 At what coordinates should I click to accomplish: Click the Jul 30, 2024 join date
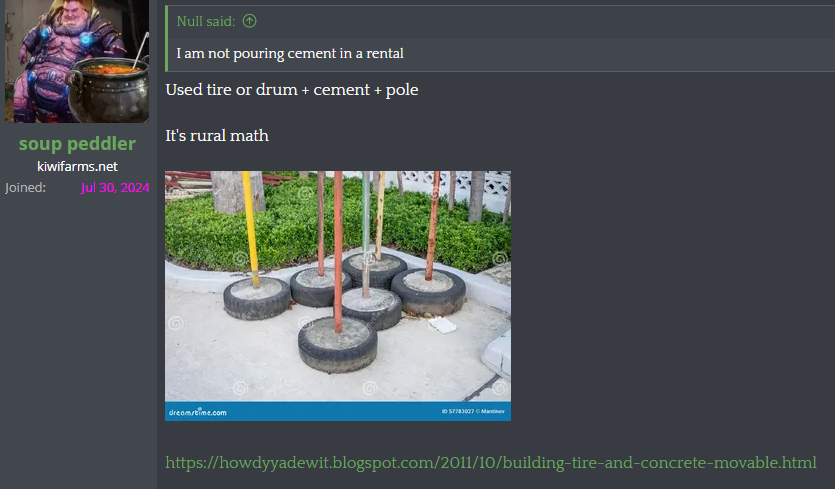(x=115, y=188)
